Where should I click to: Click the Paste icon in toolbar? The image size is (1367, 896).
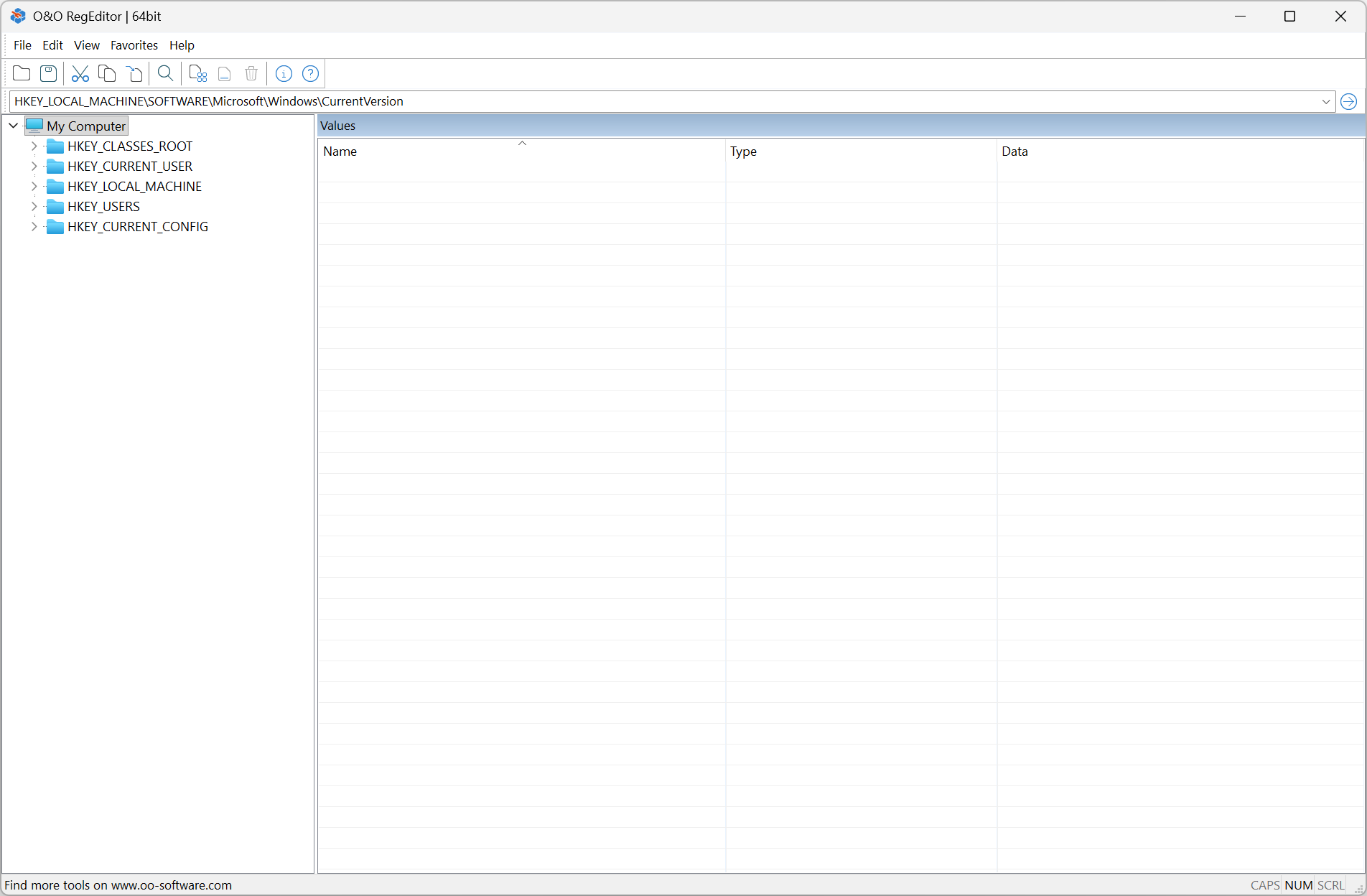click(x=134, y=73)
